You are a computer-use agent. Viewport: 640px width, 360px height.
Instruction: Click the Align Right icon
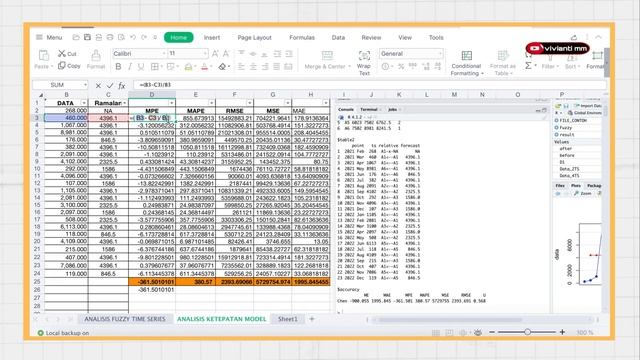point(265,67)
